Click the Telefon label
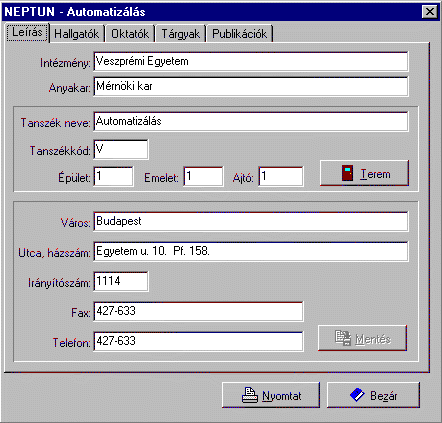The width and height of the screenshot is (442, 423). coord(72,343)
